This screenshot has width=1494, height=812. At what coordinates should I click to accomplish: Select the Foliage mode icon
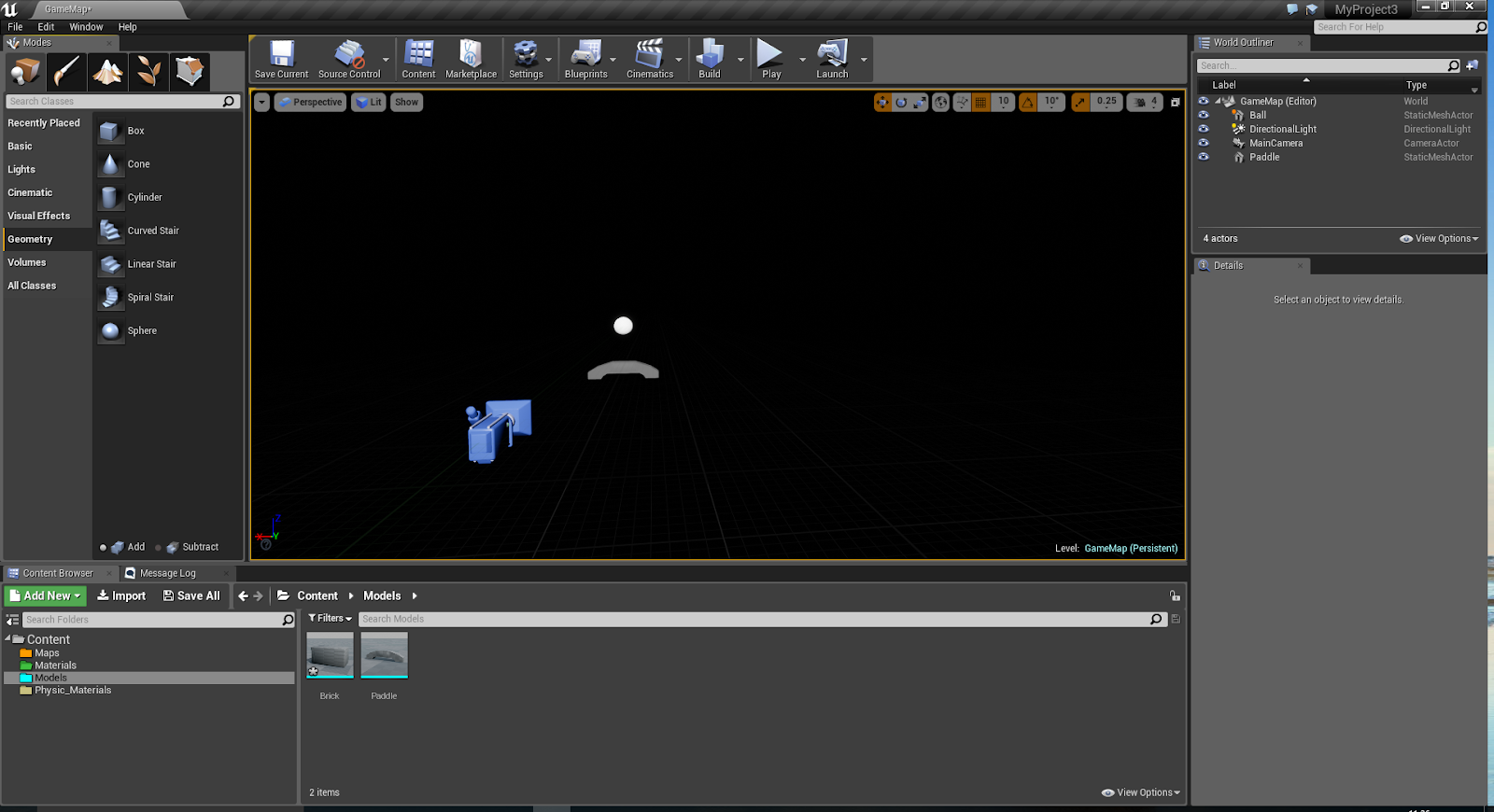tap(148, 71)
